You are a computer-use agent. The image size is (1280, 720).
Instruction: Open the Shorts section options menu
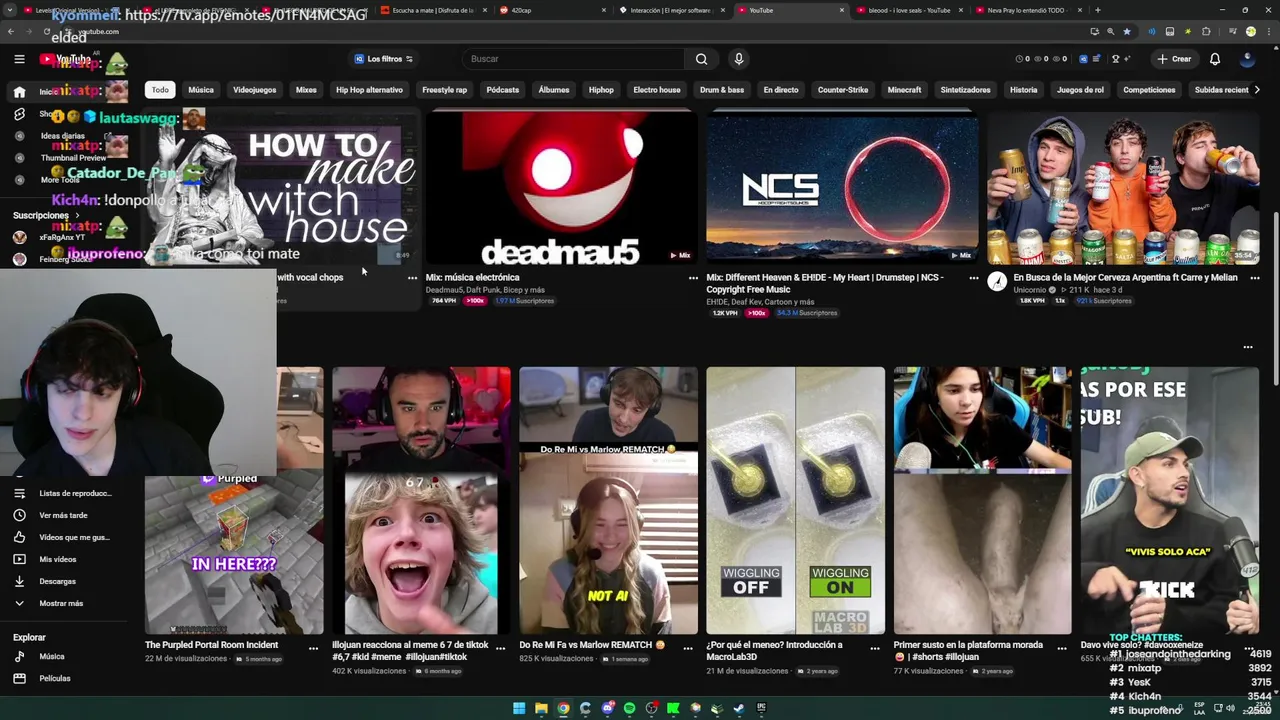1248,347
